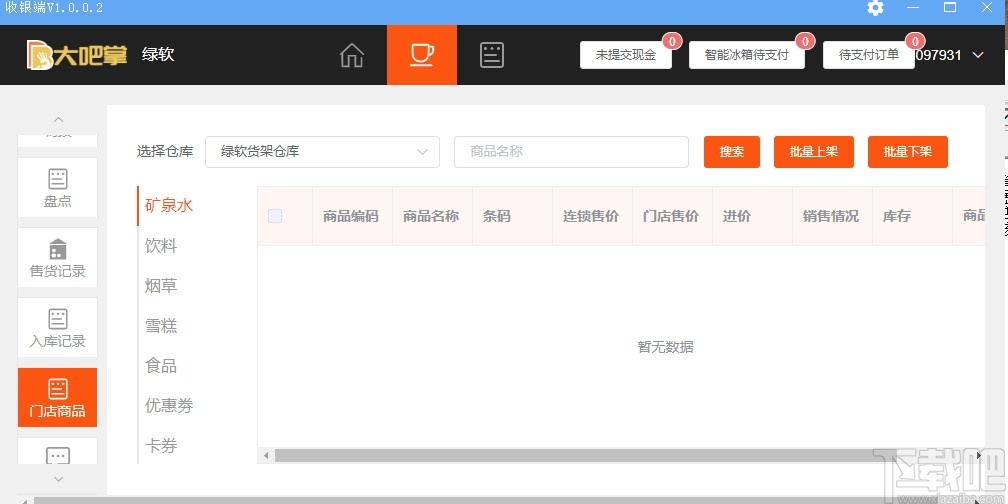Click the 批量上架 button
Screen dimensions: 1008x504
[814, 152]
